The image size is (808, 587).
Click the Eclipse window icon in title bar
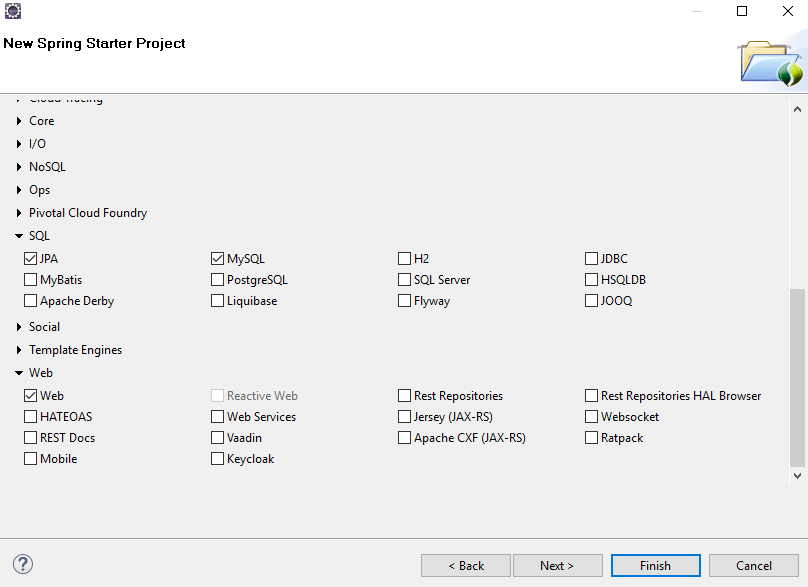pyautogui.click(x=13, y=11)
